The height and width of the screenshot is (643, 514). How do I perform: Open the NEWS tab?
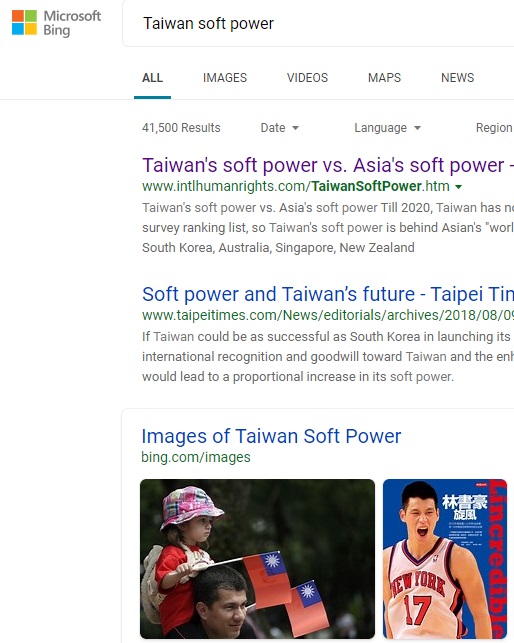457,78
